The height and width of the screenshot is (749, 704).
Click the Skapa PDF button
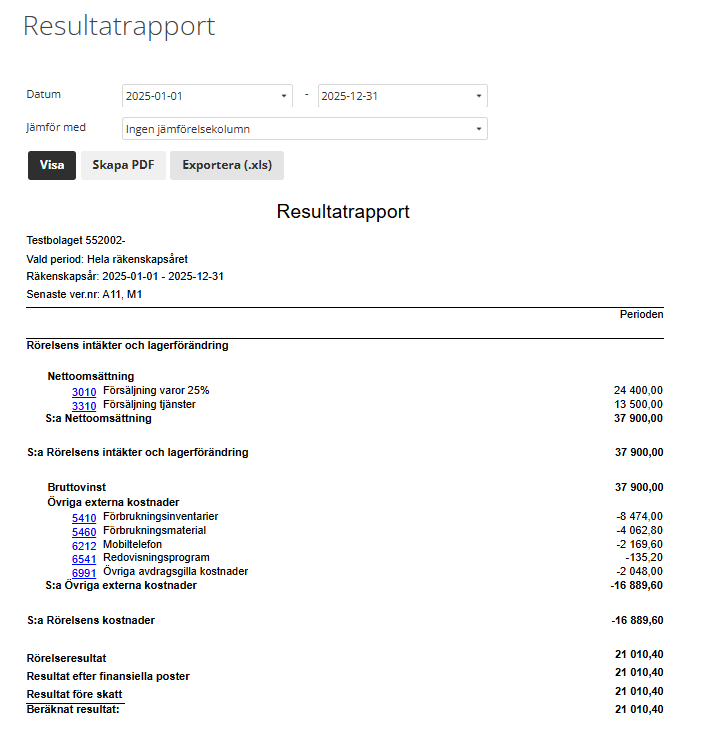123,165
